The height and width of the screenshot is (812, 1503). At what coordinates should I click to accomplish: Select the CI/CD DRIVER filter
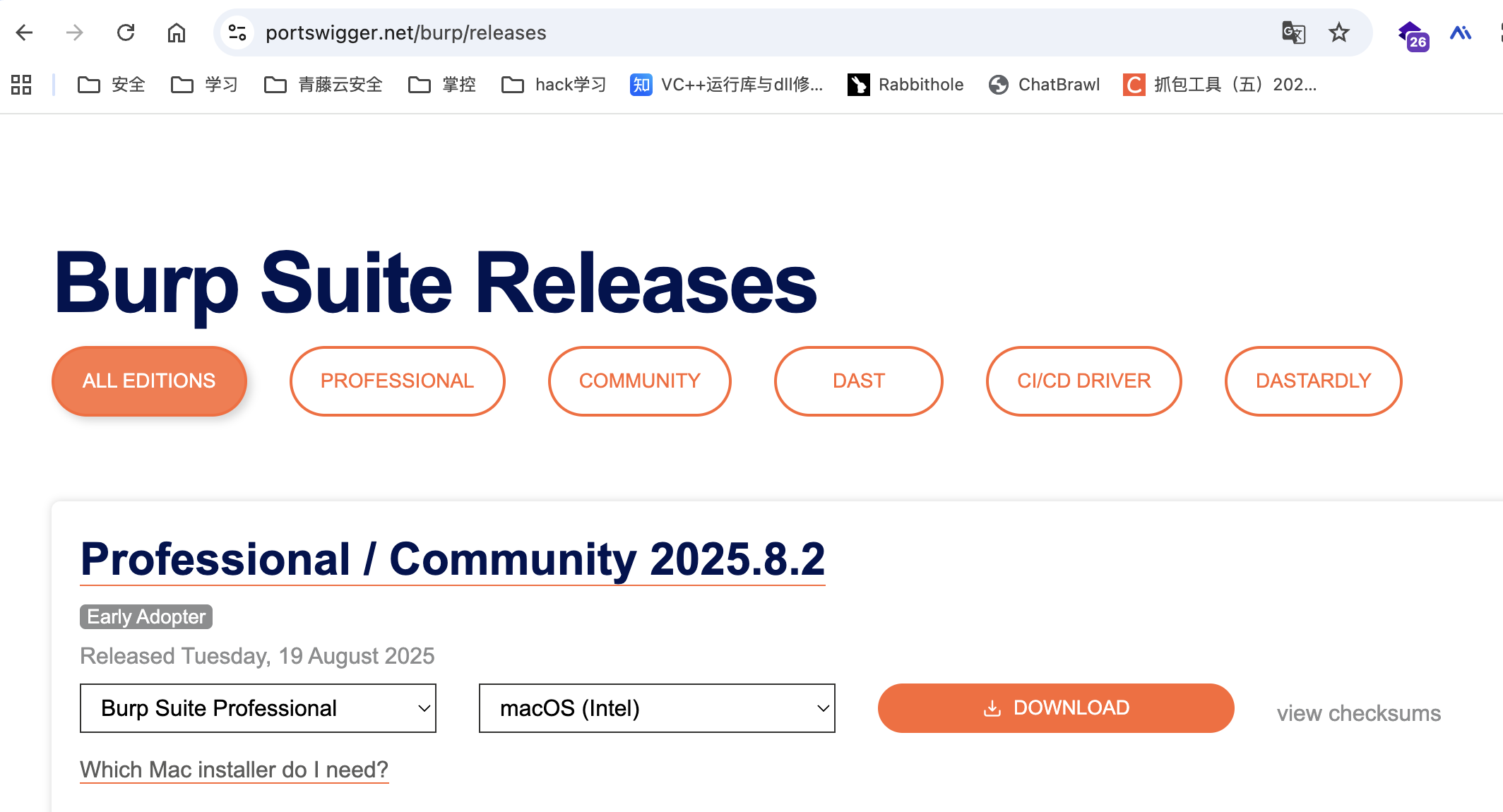1084,381
